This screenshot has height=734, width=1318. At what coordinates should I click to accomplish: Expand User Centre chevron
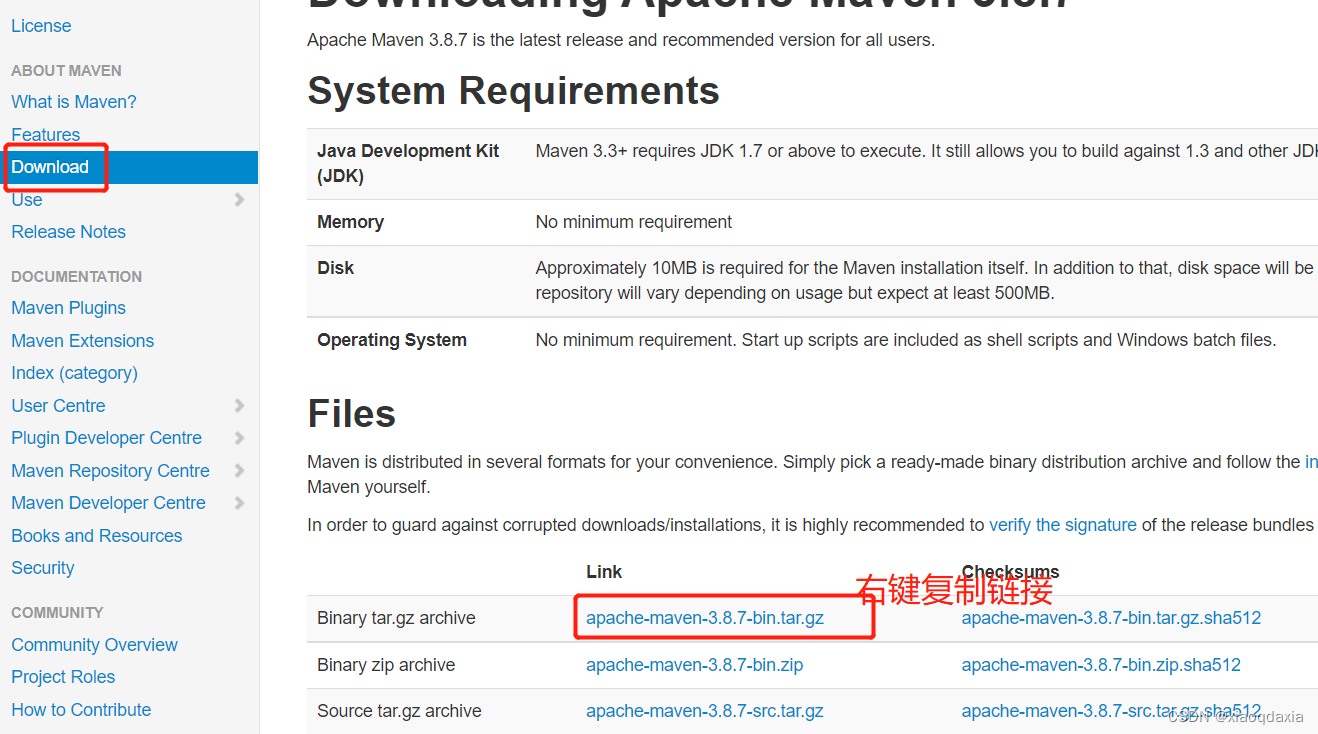click(239, 405)
